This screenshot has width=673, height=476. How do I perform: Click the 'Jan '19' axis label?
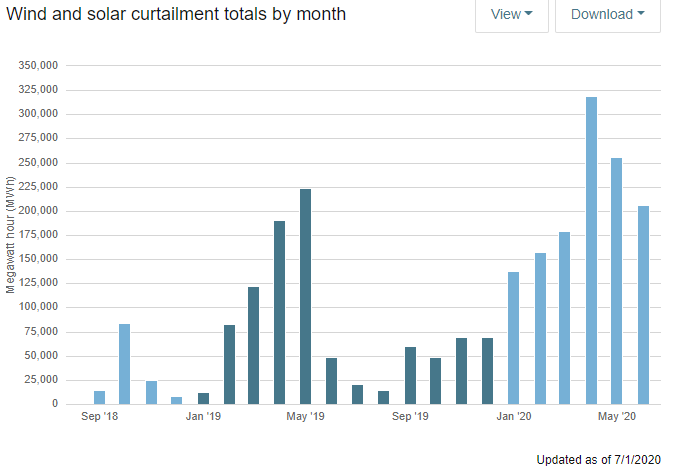click(203, 416)
